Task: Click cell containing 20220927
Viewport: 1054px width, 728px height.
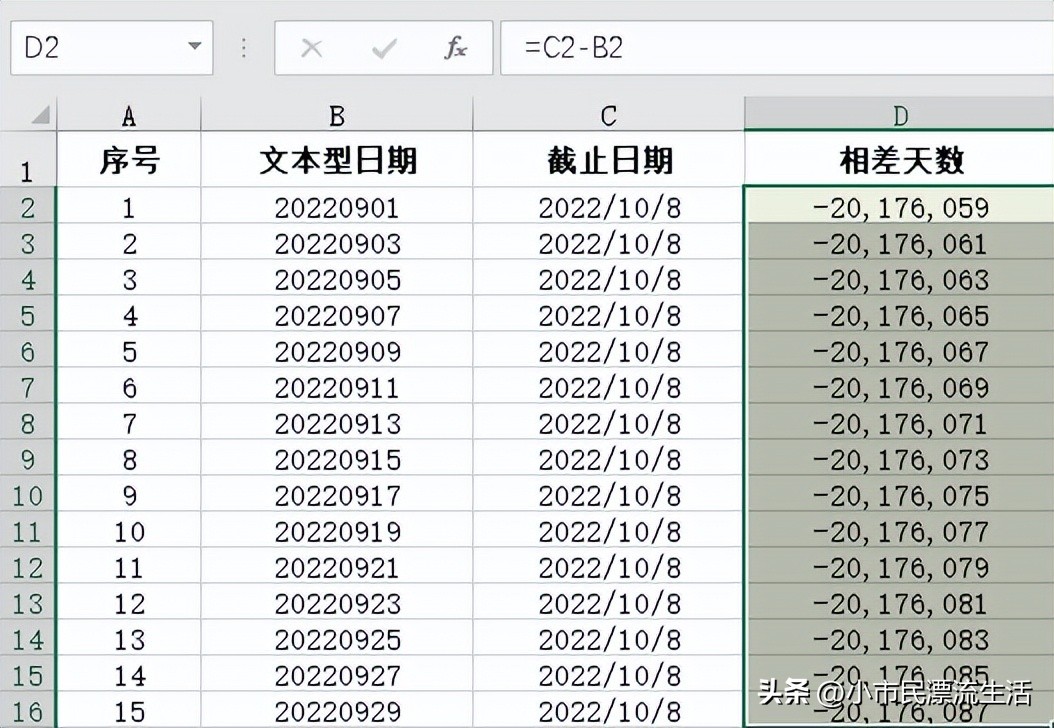Action: click(x=337, y=675)
